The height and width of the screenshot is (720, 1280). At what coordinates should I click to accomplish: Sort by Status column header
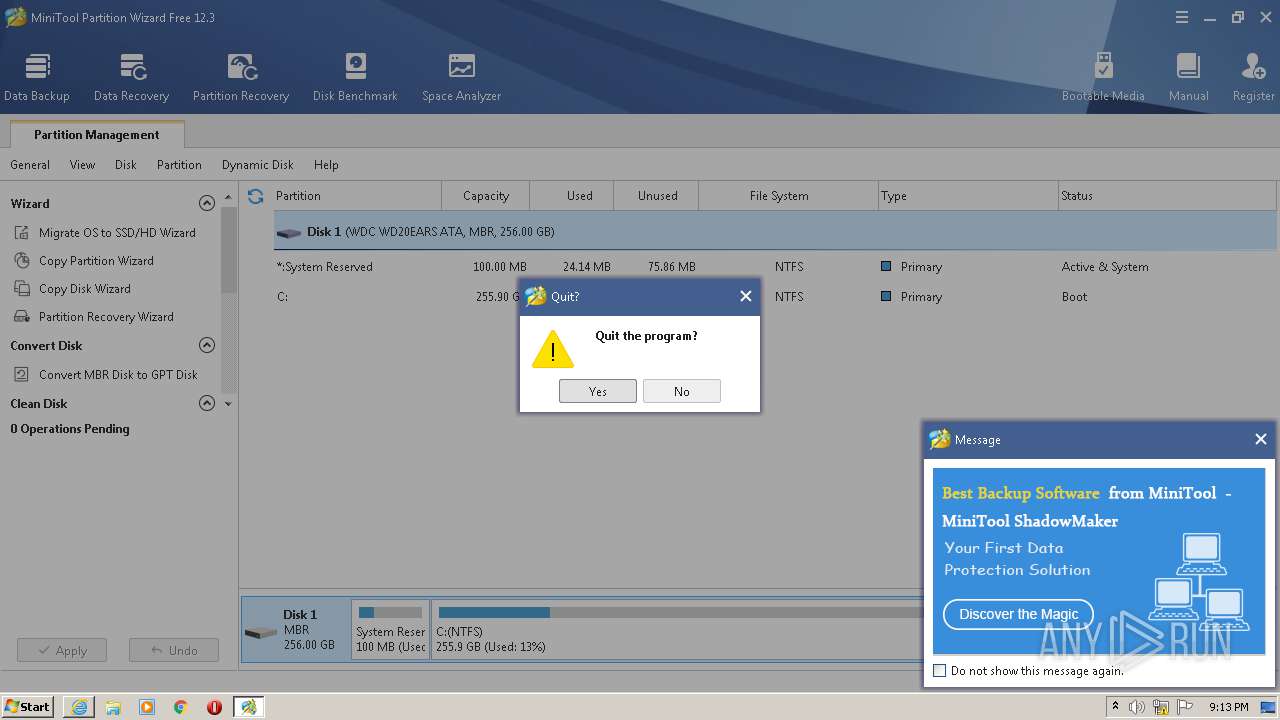[x=1167, y=196]
